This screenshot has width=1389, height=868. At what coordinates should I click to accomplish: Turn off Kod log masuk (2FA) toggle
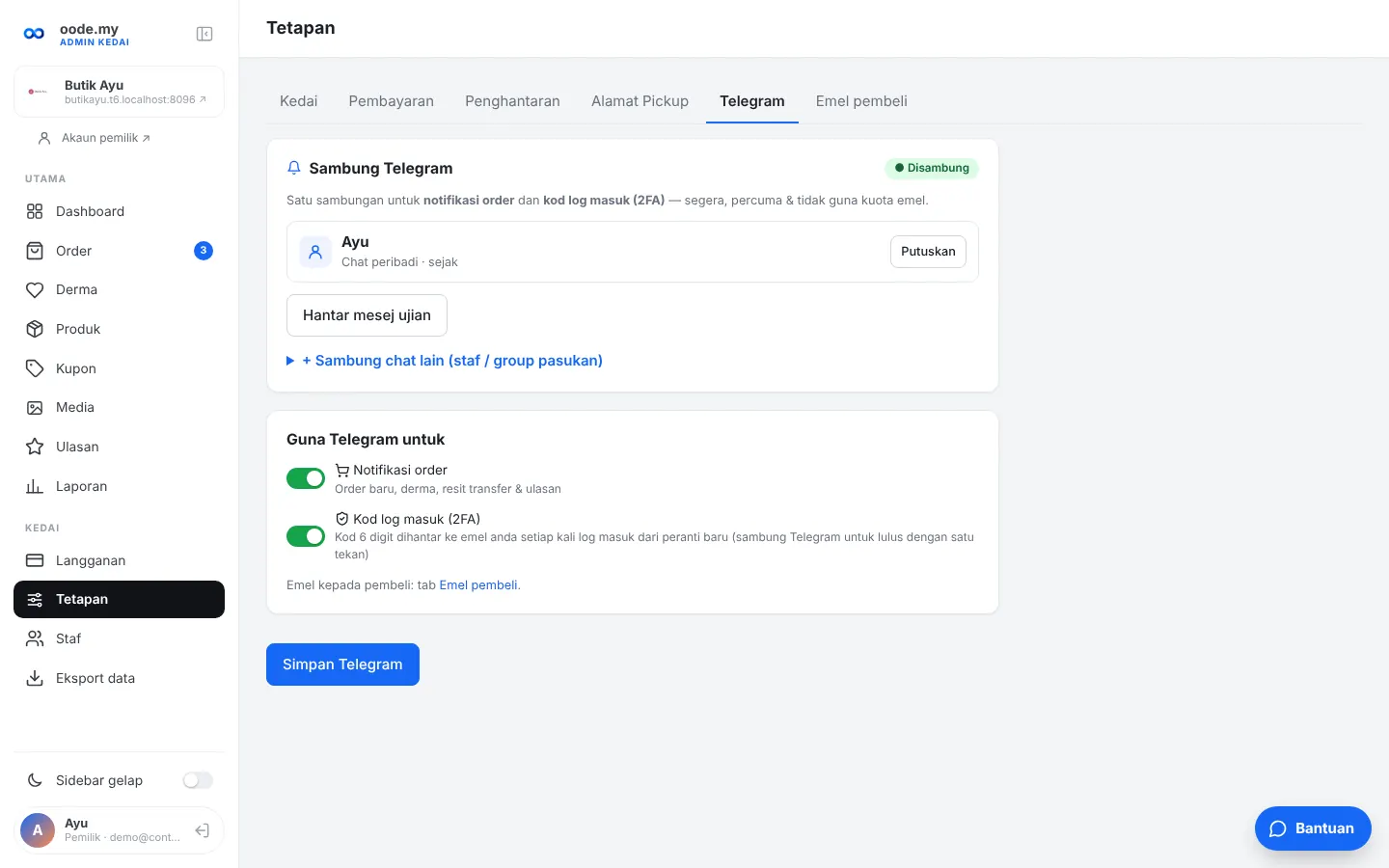[x=306, y=536]
